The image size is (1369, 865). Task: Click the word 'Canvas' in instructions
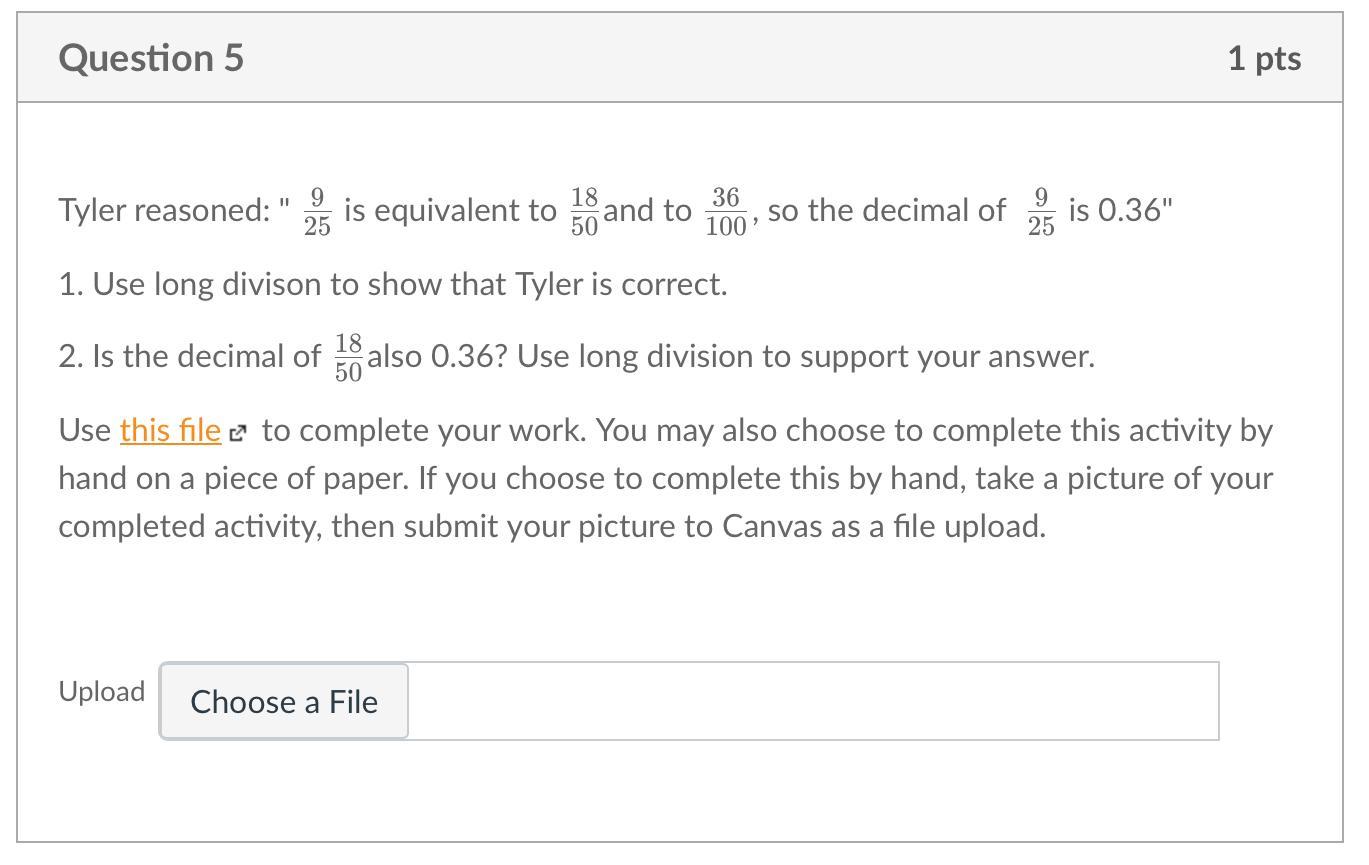[x=772, y=527]
